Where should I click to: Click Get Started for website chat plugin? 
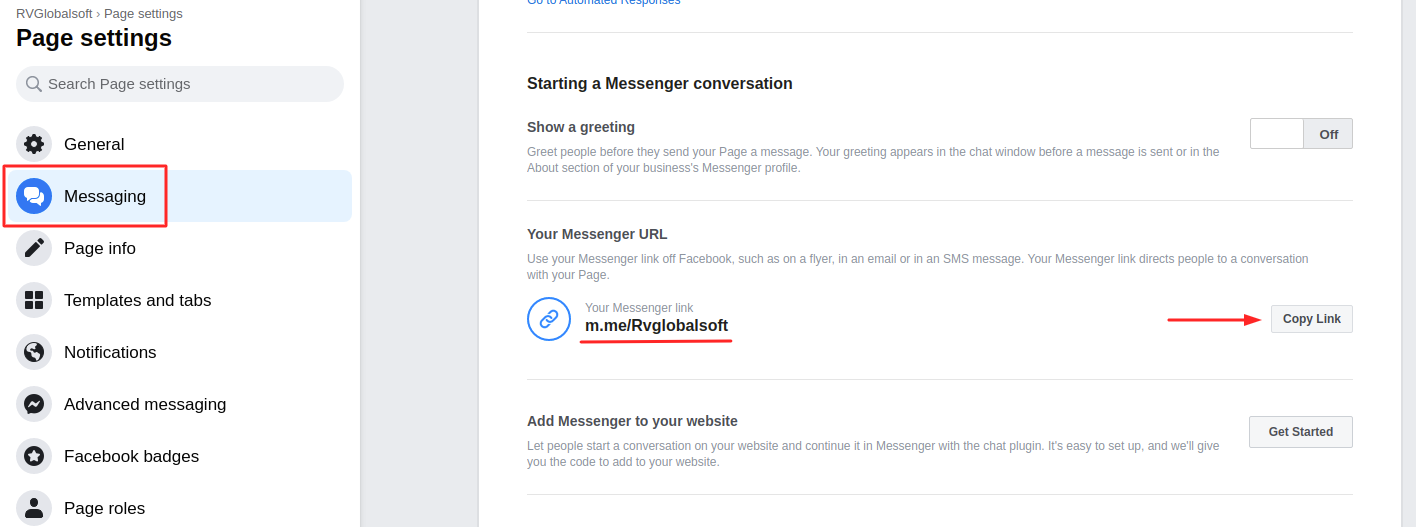tap(1301, 432)
